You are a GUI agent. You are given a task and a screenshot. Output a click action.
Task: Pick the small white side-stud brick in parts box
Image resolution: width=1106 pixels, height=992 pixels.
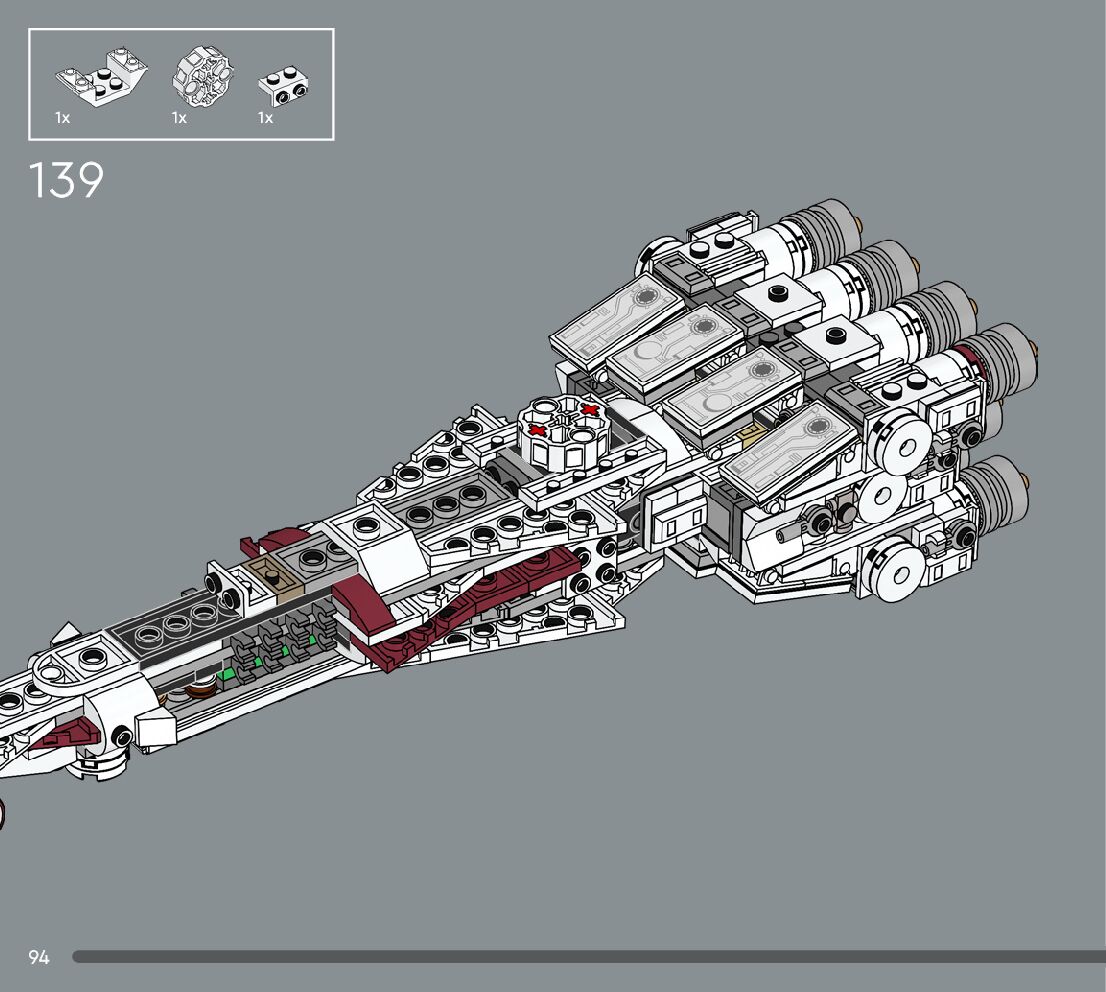(x=283, y=87)
